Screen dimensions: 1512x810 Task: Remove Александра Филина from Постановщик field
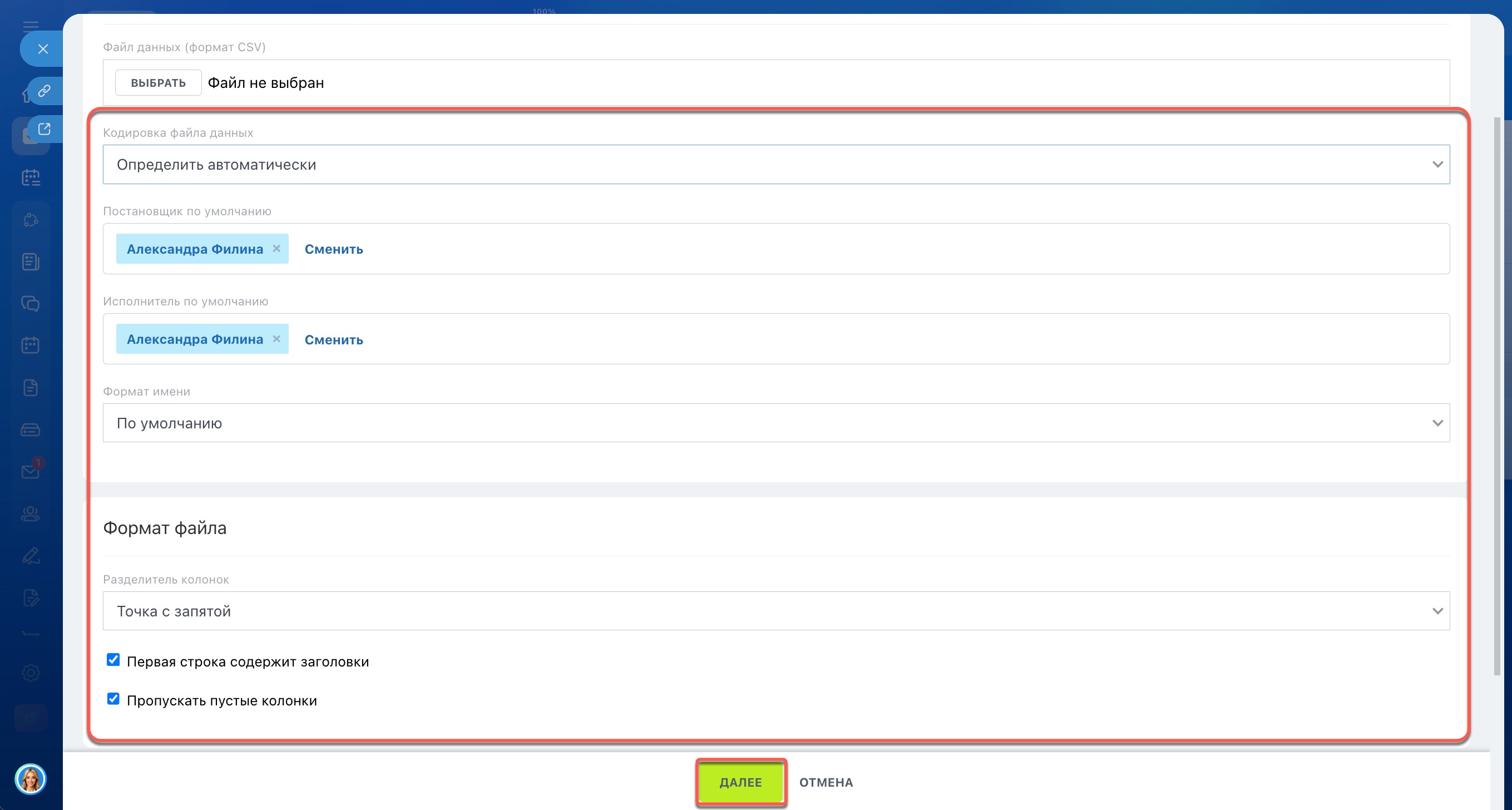tap(276, 248)
